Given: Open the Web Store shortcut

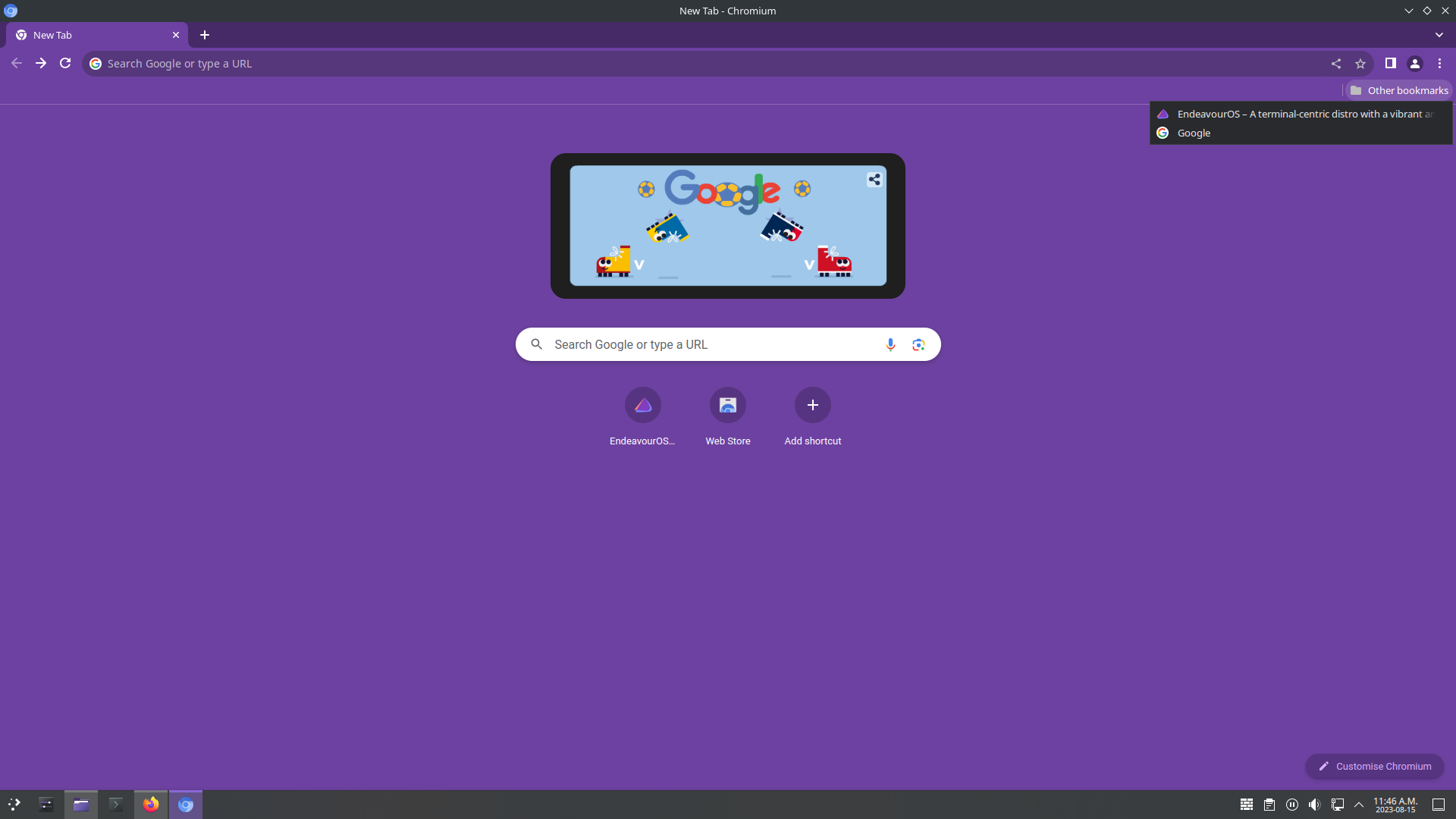Looking at the screenshot, I should tap(727, 406).
